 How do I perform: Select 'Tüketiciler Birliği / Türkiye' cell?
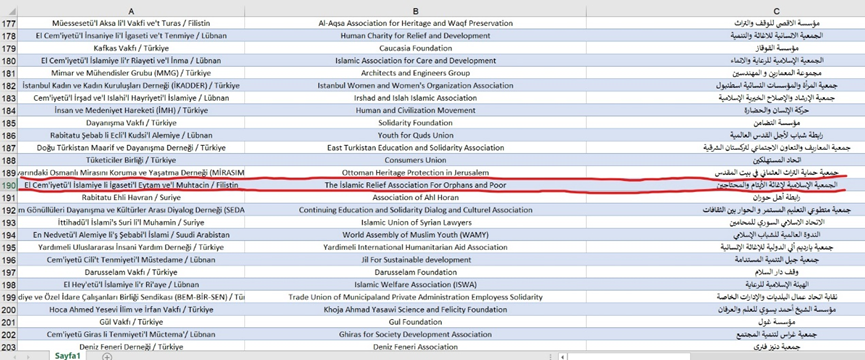click(x=131, y=160)
